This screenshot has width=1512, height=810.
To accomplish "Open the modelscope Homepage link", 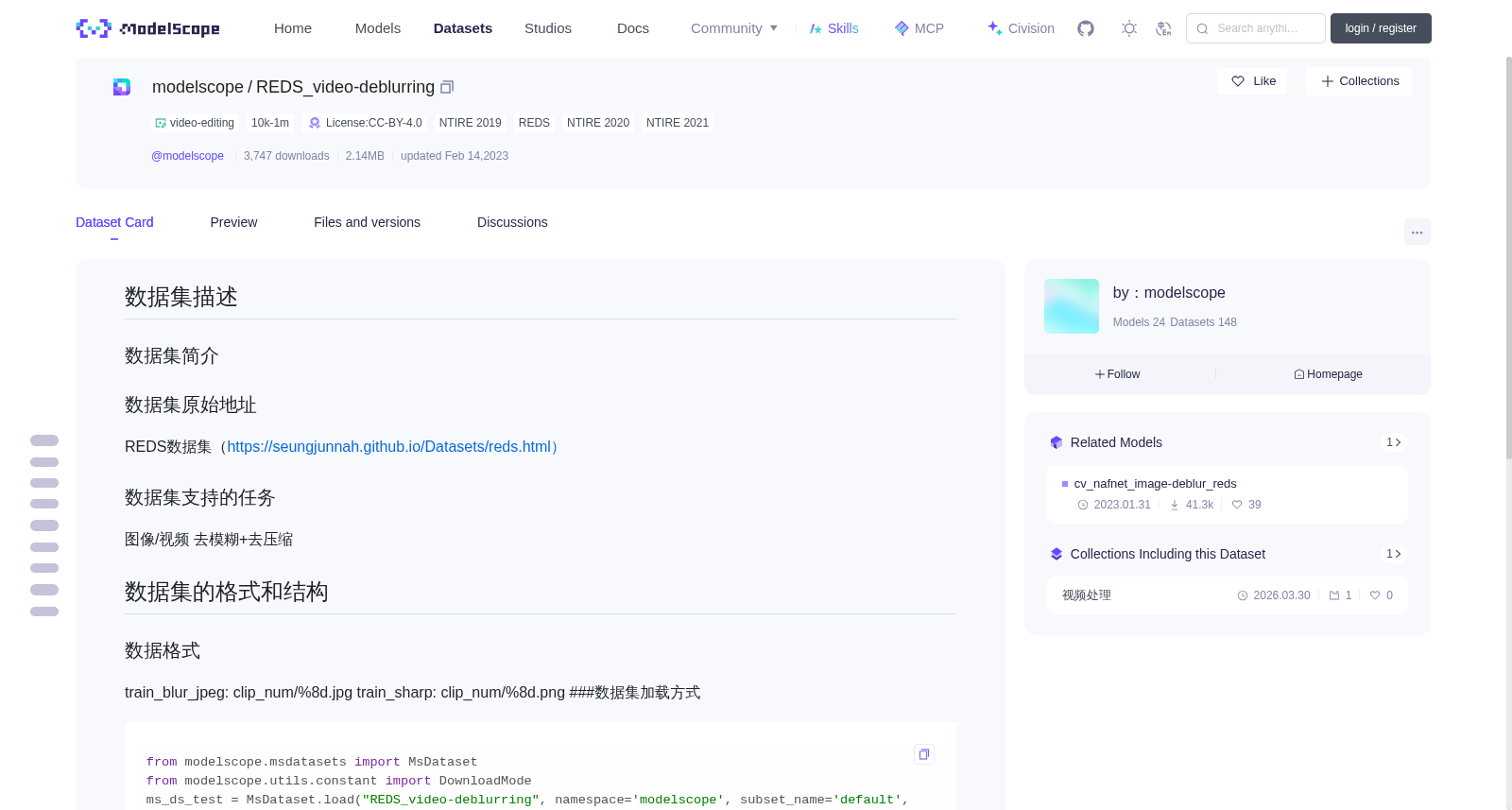I will [x=1328, y=374].
